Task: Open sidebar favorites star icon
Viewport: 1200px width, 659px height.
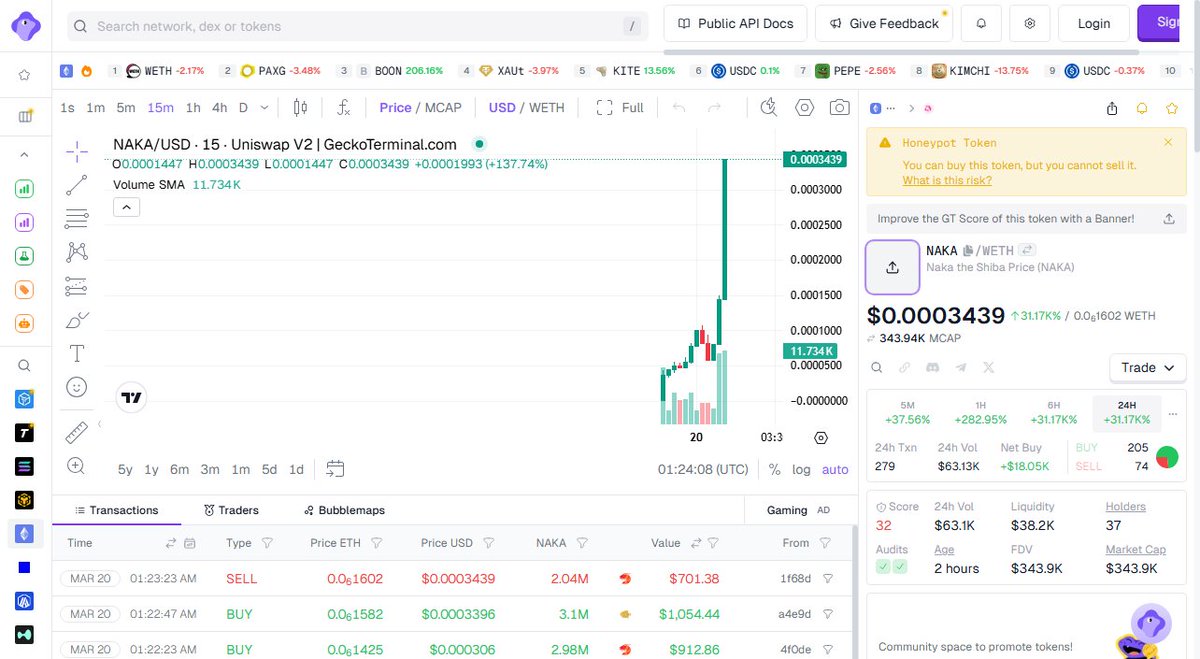Action: click(x=25, y=75)
